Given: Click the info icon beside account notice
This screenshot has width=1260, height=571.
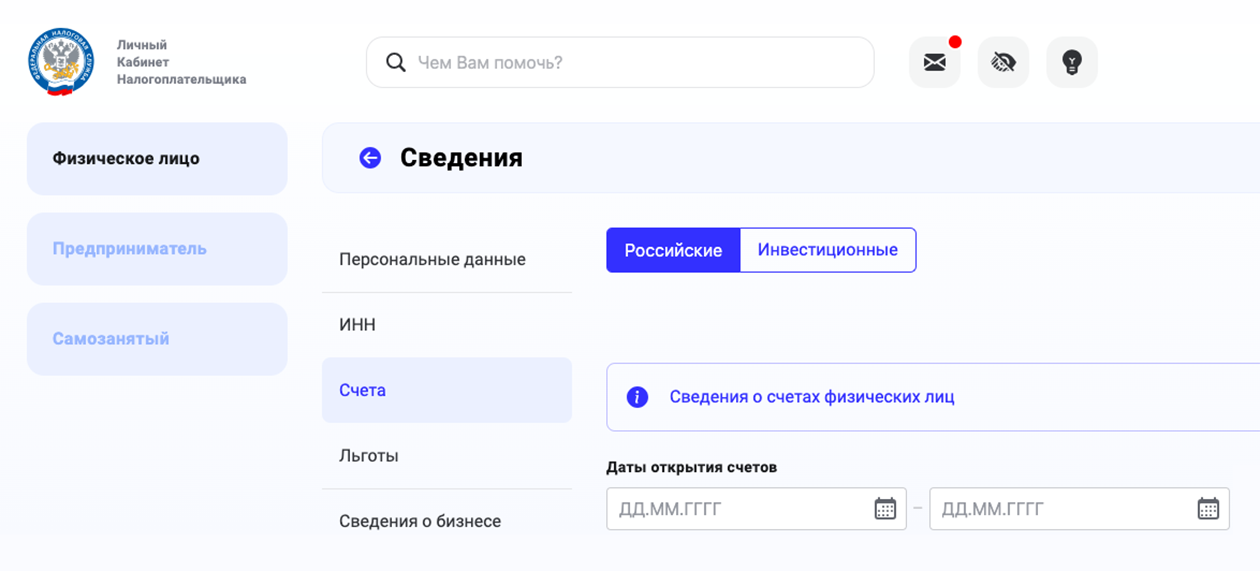Looking at the screenshot, I should (637, 397).
